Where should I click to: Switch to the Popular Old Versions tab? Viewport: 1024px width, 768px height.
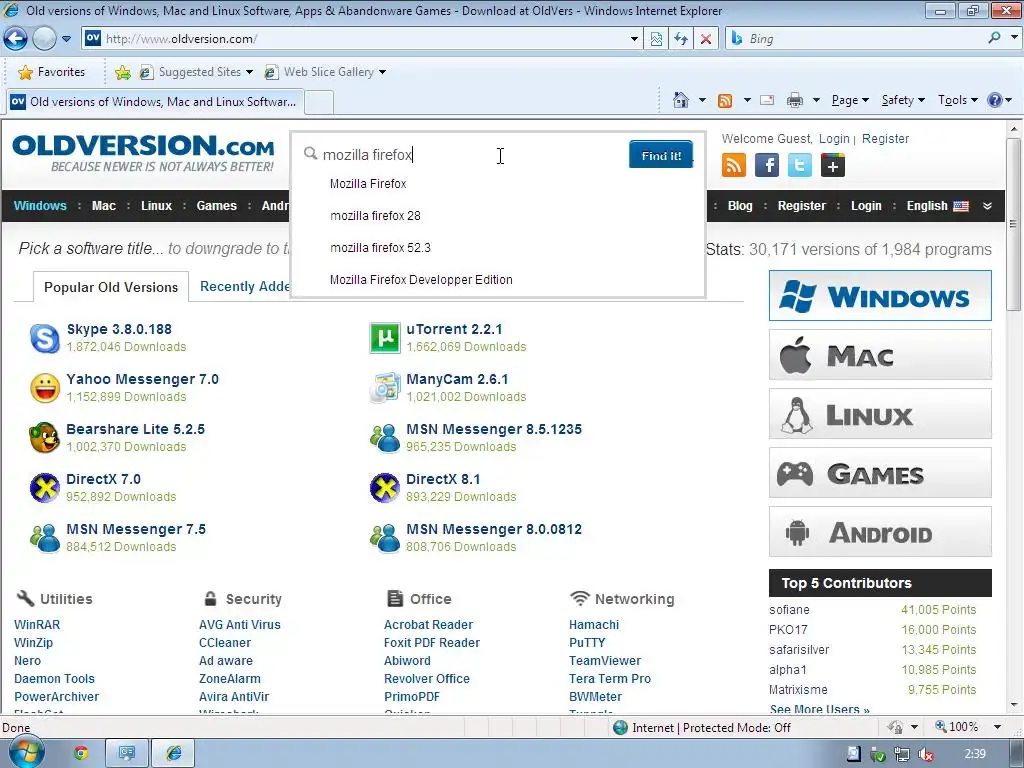pos(111,287)
